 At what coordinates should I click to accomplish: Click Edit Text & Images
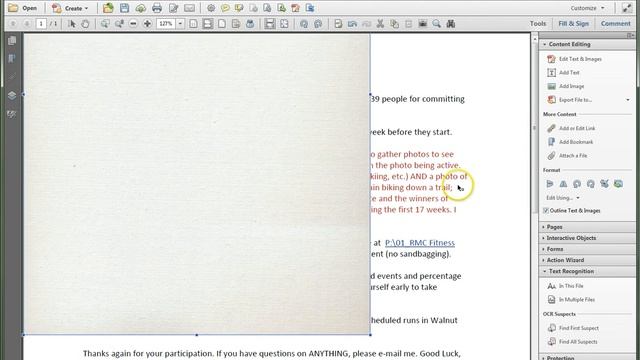574,59
